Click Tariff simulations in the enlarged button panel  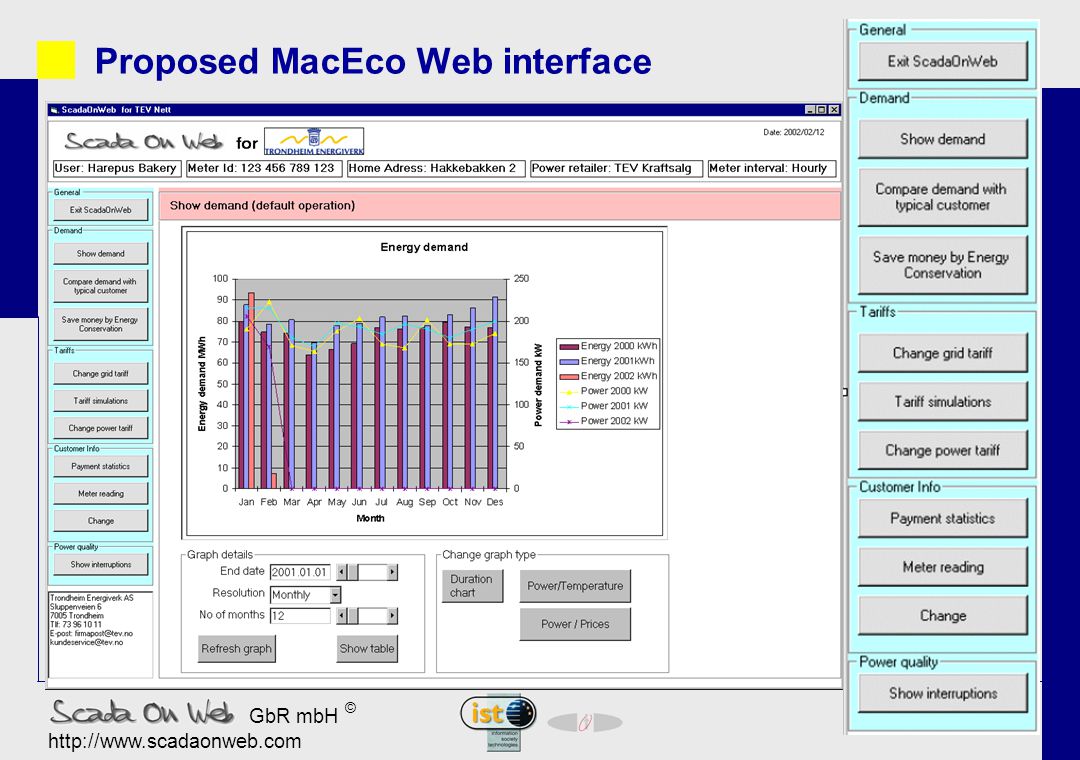tap(942, 402)
